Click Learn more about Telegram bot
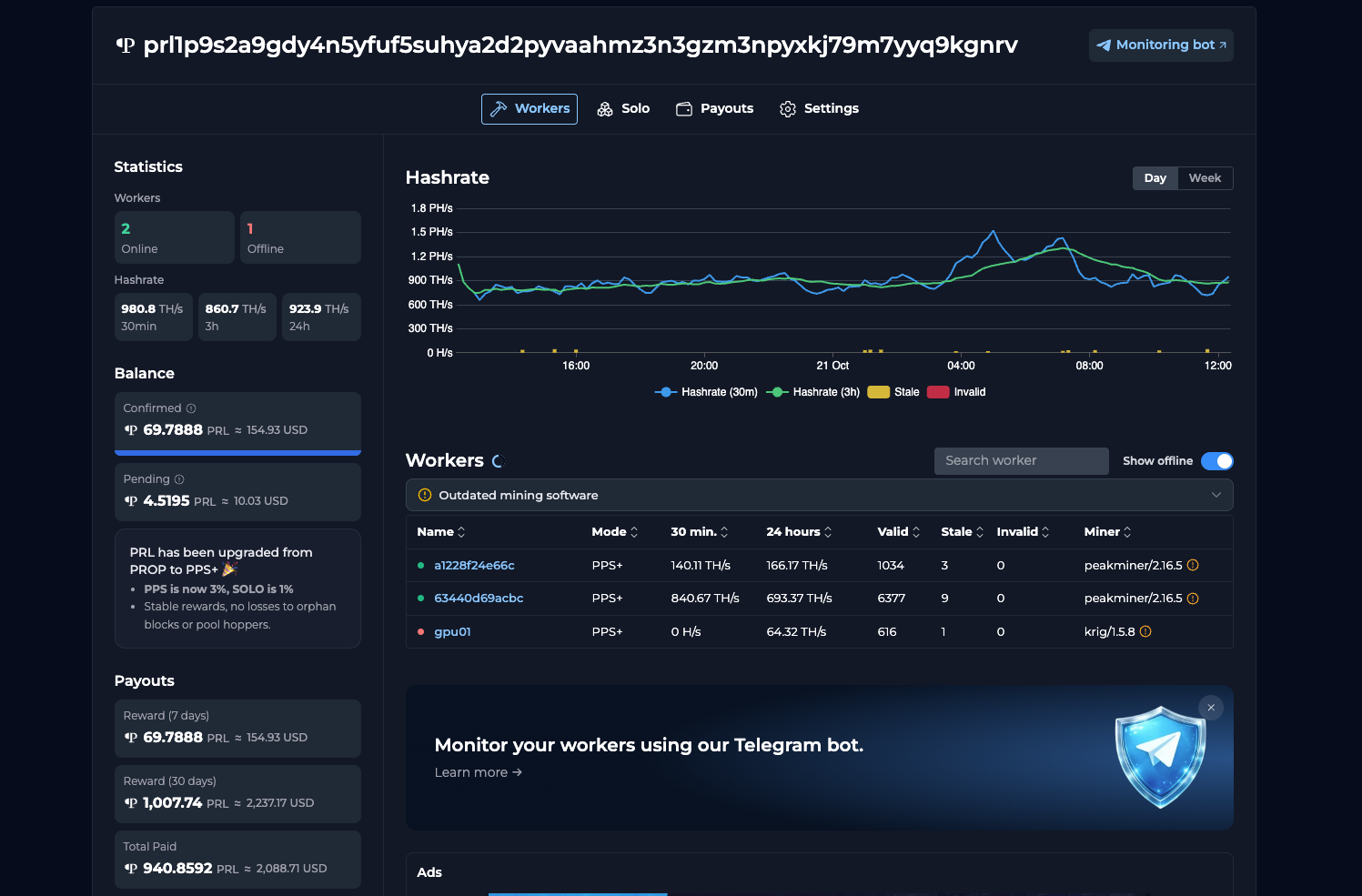The height and width of the screenshot is (896, 1362). click(x=479, y=772)
